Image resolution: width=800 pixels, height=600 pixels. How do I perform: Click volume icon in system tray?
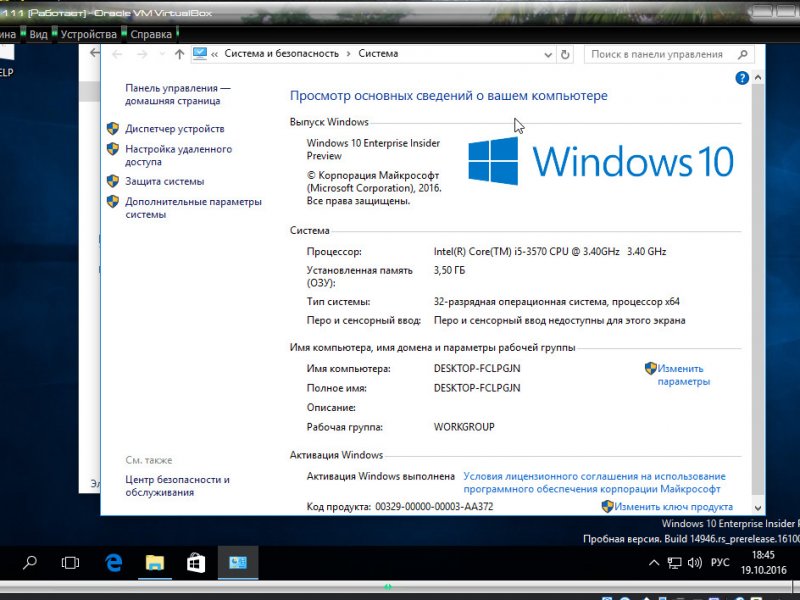[x=694, y=563]
